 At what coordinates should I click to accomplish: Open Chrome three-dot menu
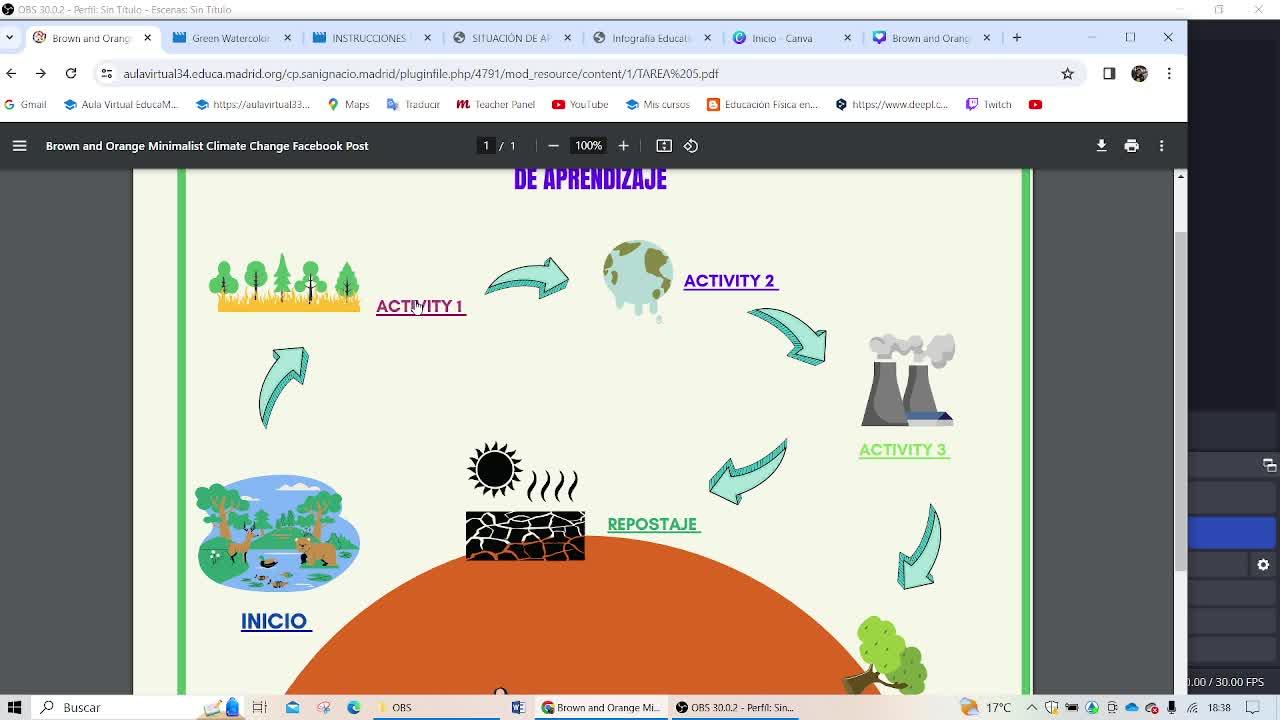(1169, 73)
